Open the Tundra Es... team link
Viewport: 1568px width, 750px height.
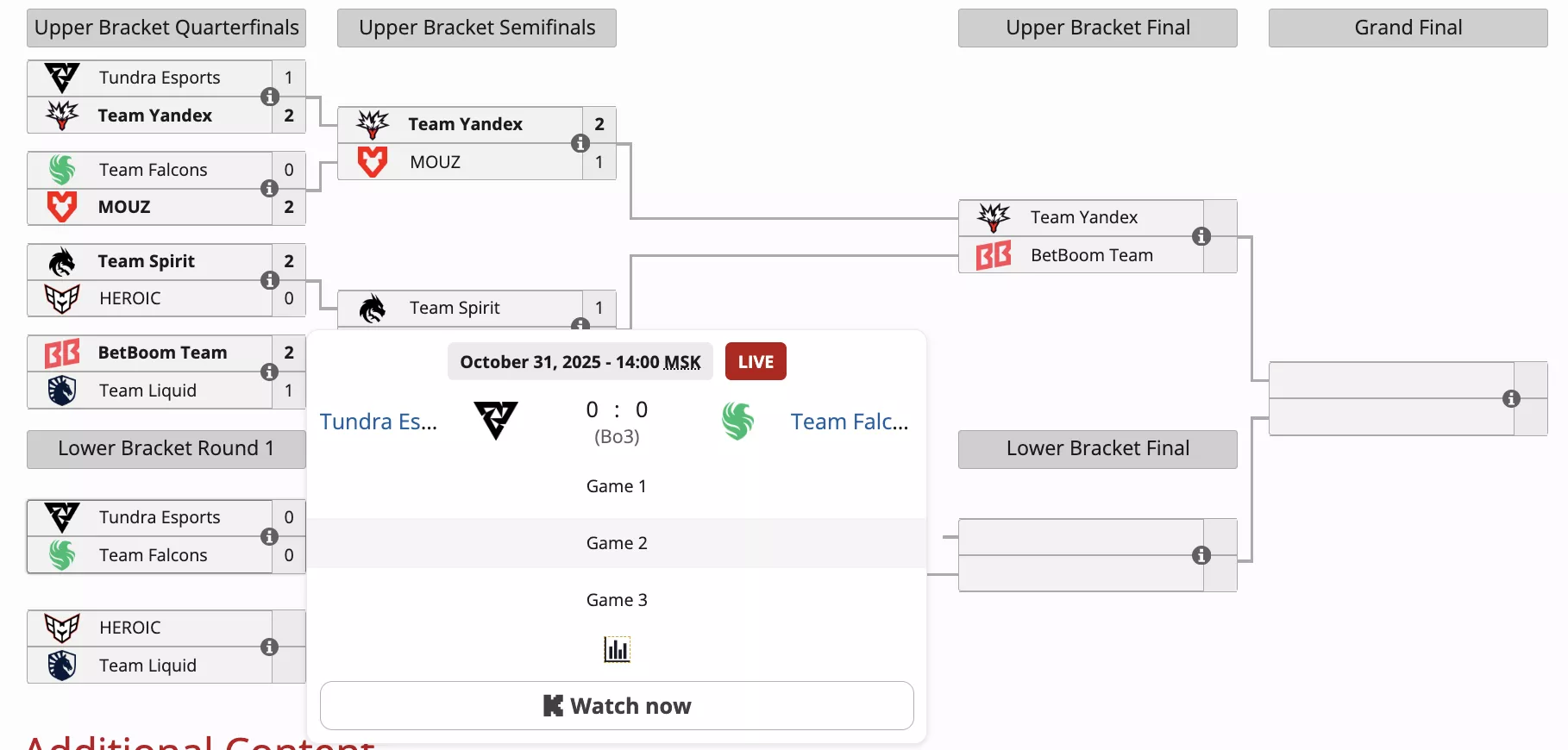tap(379, 422)
